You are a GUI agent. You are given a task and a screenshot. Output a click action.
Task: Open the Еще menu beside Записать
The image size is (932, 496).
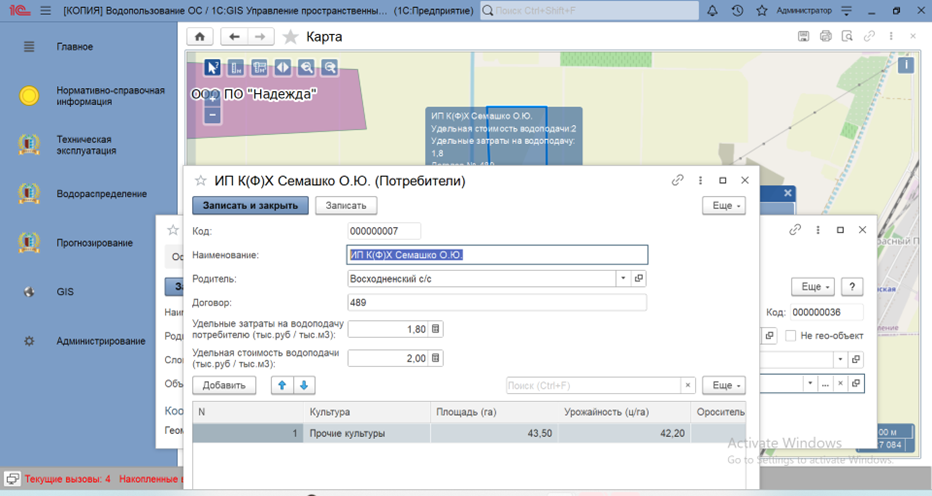pos(724,206)
